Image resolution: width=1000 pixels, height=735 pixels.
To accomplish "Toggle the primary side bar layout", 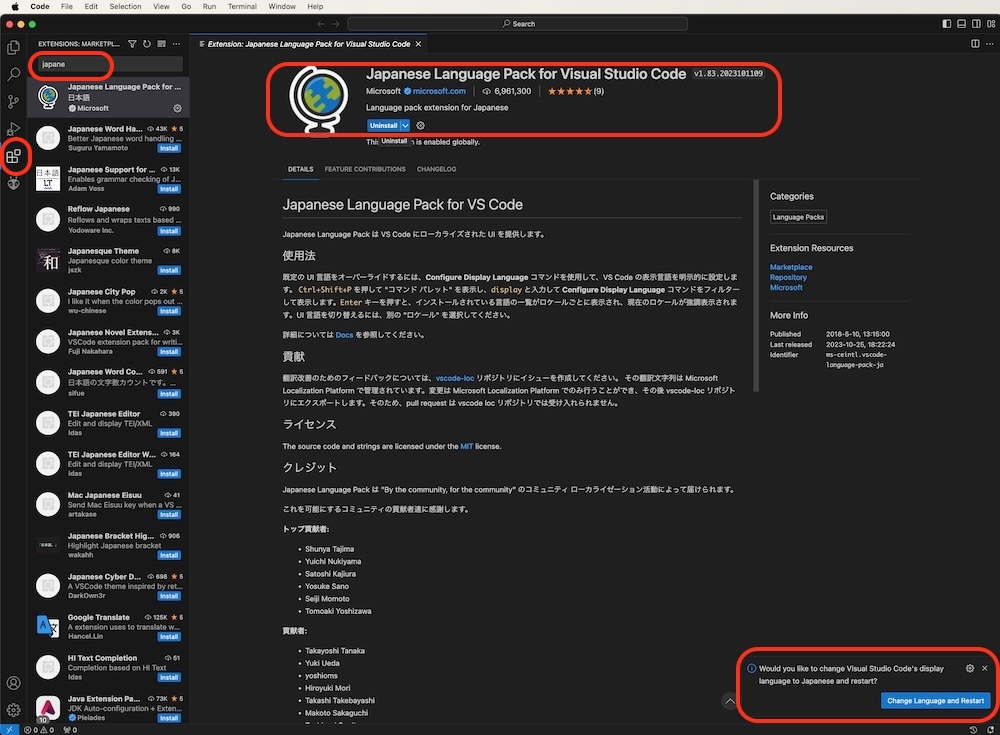I will point(947,23).
